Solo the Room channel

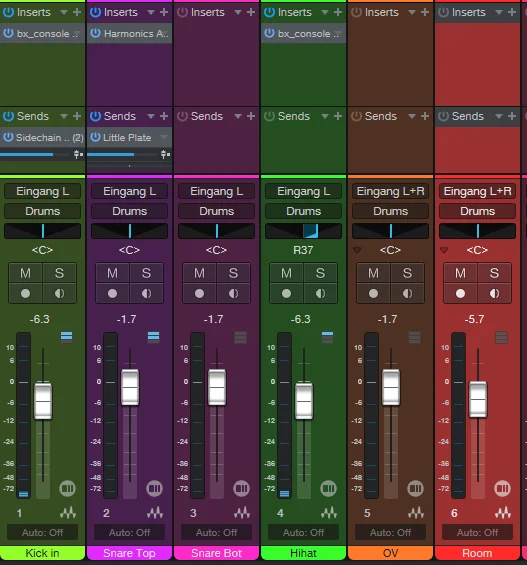tap(494, 273)
